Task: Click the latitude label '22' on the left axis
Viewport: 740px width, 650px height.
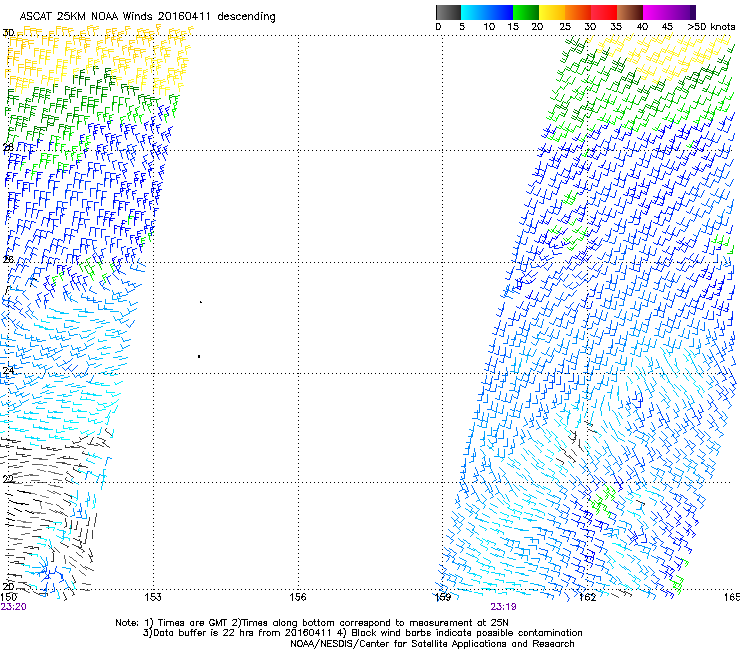Action: (x=8, y=479)
